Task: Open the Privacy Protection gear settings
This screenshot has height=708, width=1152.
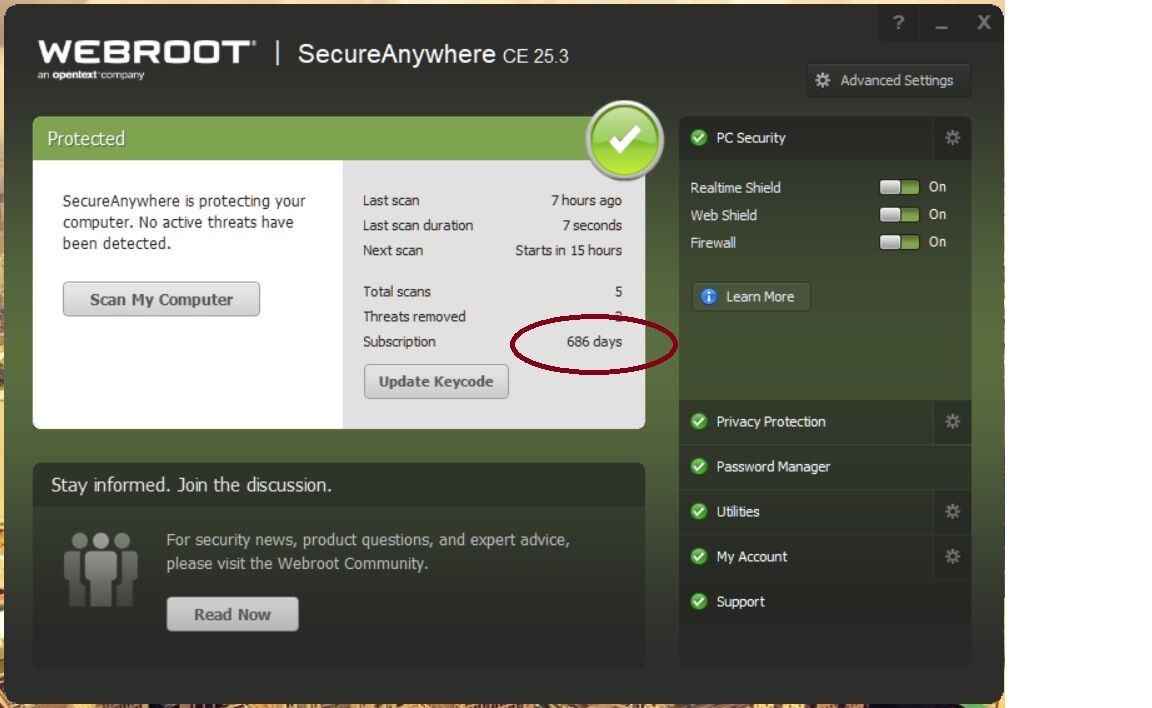Action: pos(952,422)
